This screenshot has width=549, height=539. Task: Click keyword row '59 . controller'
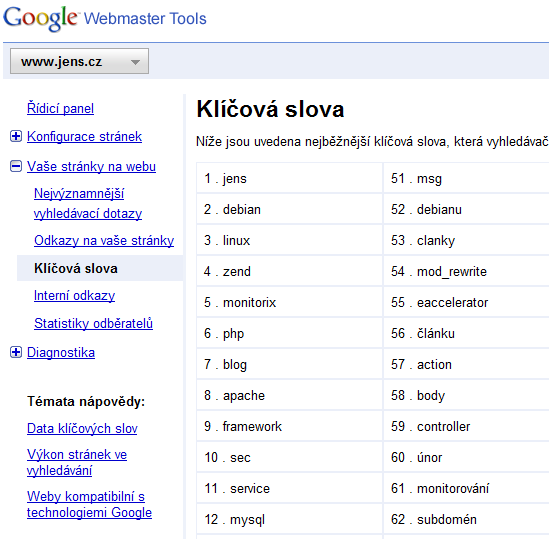pyautogui.click(x=466, y=426)
